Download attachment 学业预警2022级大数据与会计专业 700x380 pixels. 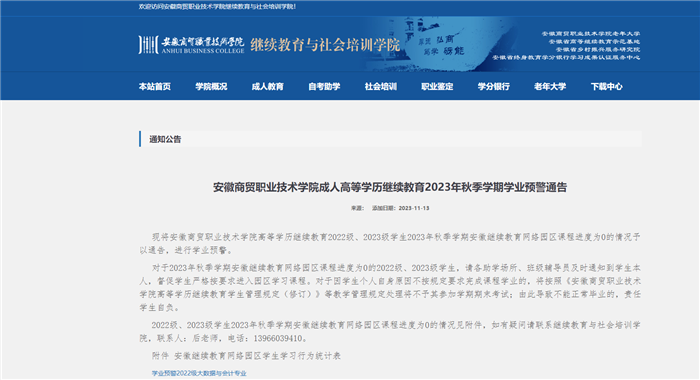(x=199, y=373)
